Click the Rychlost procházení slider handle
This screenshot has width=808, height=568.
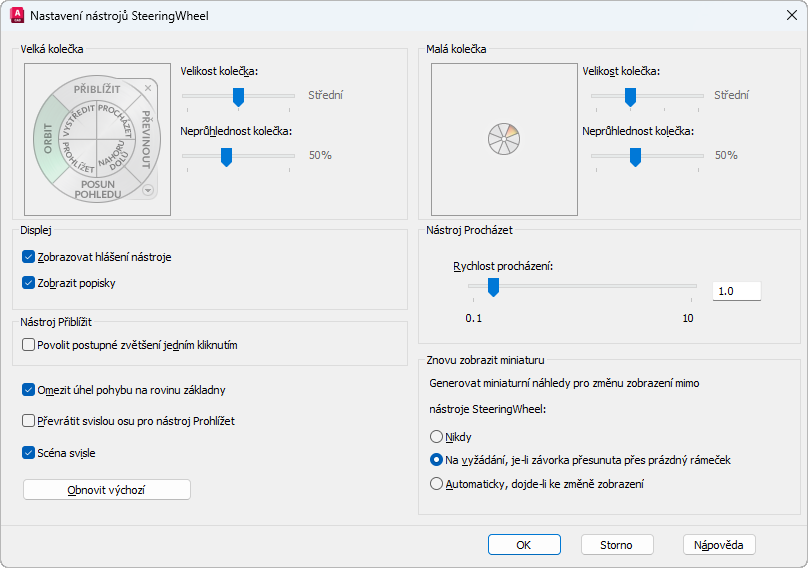493,287
